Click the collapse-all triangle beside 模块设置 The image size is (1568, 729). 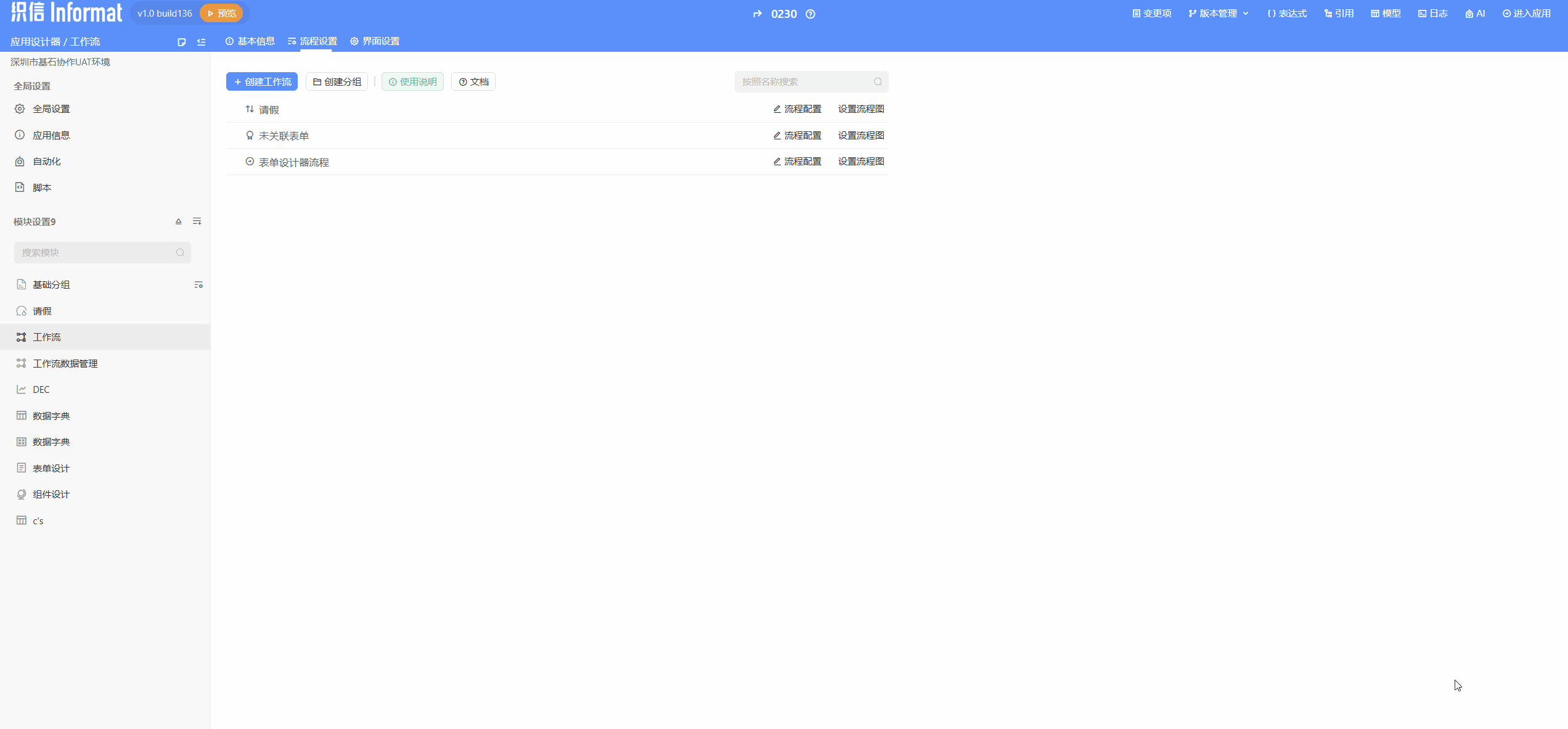(x=178, y=221)
